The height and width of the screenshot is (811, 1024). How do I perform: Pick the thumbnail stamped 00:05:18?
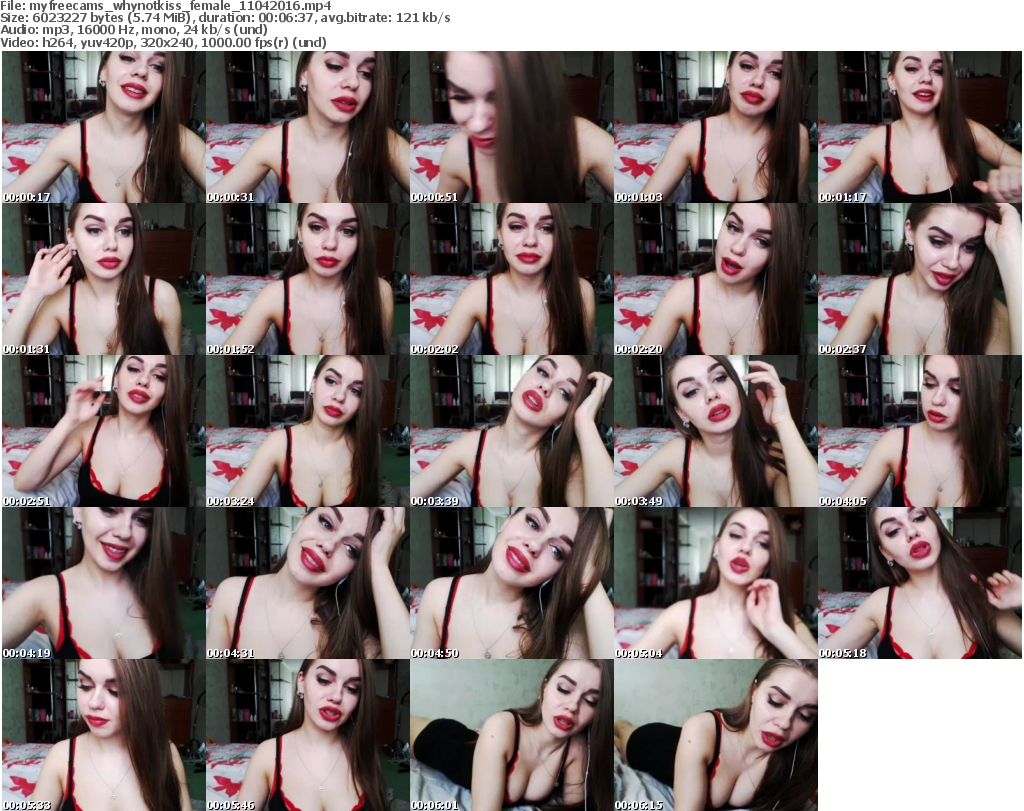click(x=920, y=583)
